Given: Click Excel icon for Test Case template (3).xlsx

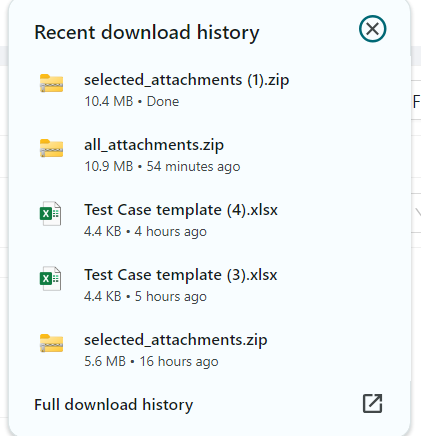Looking at the screenshot, I should coord(50,278).
